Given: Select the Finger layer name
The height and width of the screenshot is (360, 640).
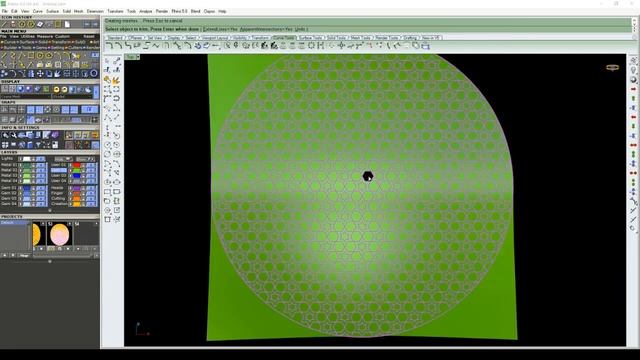Looking at the screenshot, I should pyautogui.click(x=58, y=193).
